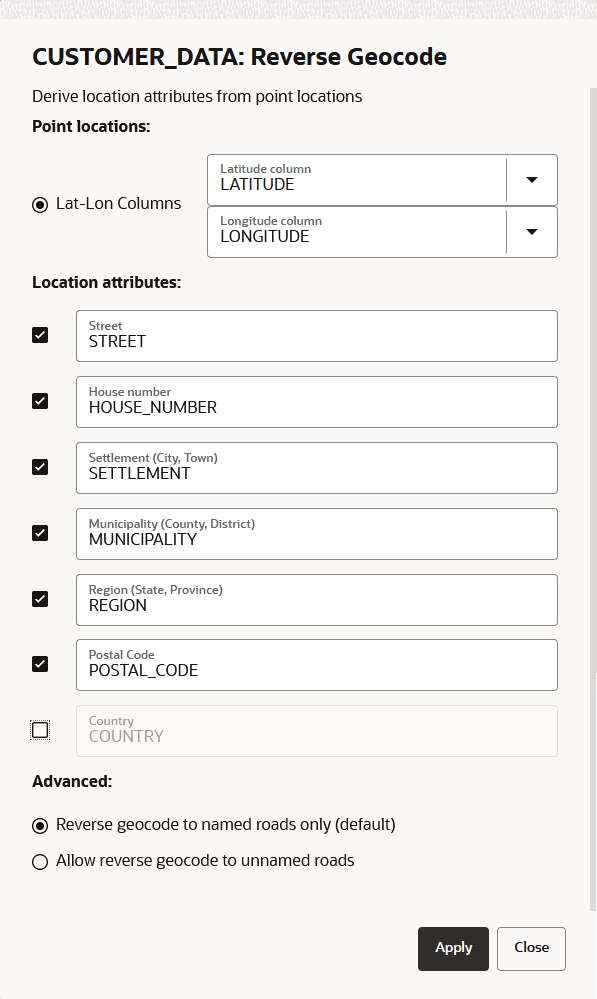597x999 pixels.
Task: Uncheck the Street attribute checkbox
Action: click(x=40, y=335)
